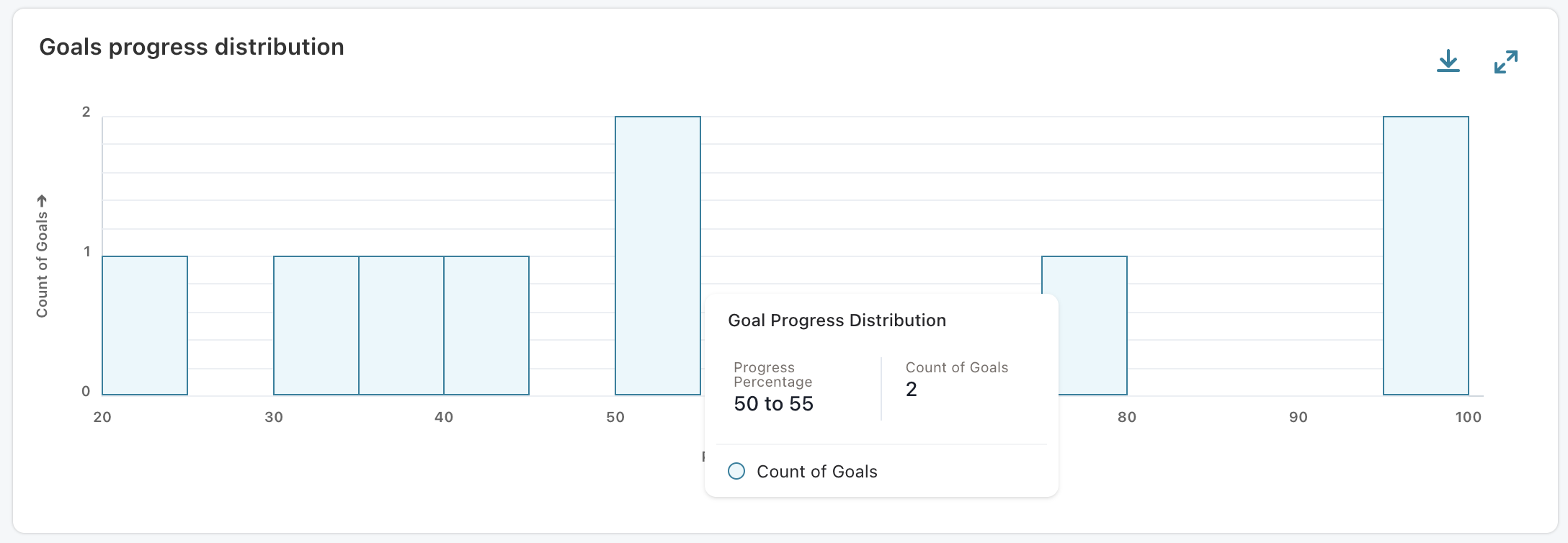Screen dimensions: 1568x543
Task: Click the rotated "Count of Goals" axis title
Action: (x=42, y=264)
